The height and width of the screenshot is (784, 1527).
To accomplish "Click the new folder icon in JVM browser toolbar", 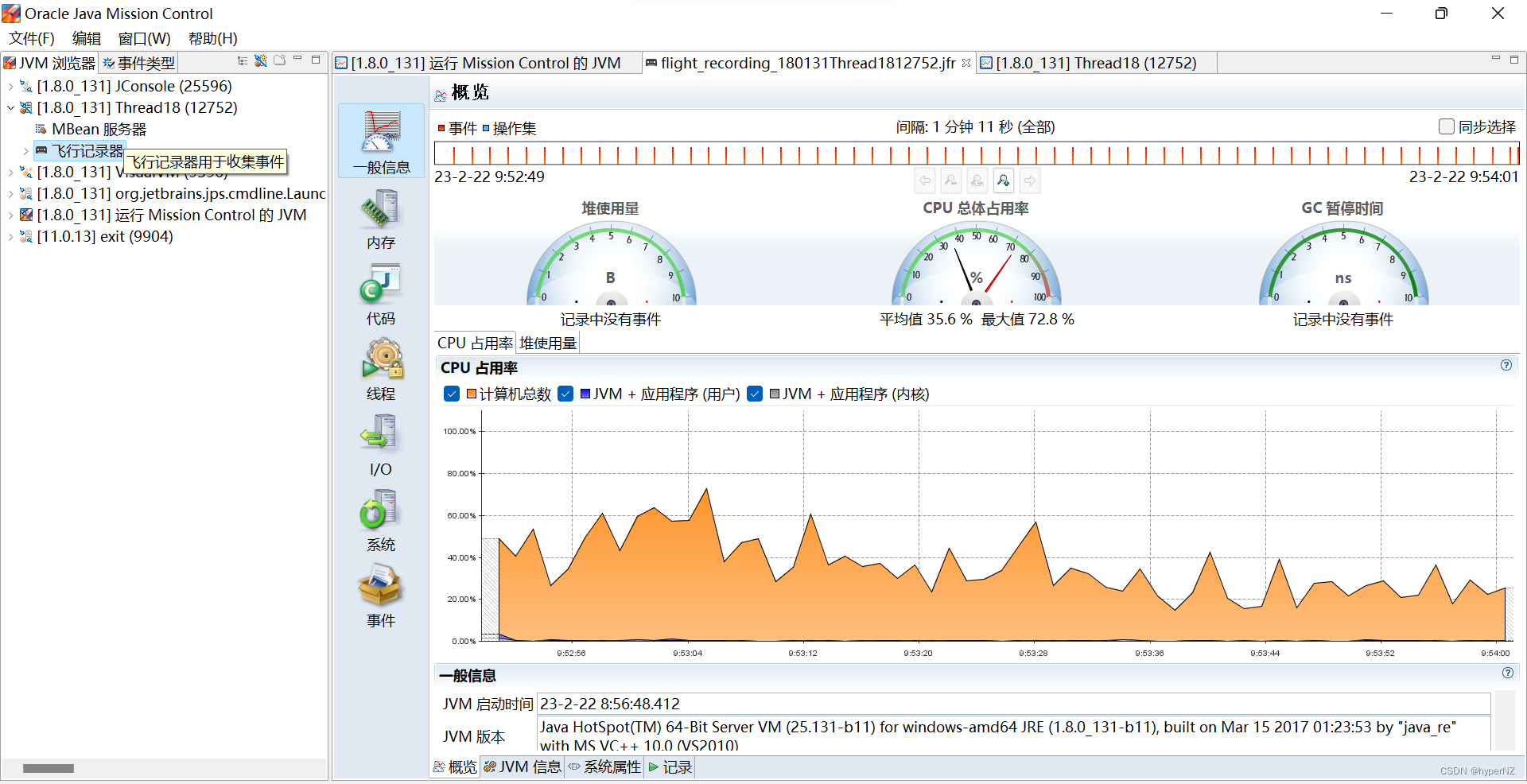I will click(x=279, y=60).
